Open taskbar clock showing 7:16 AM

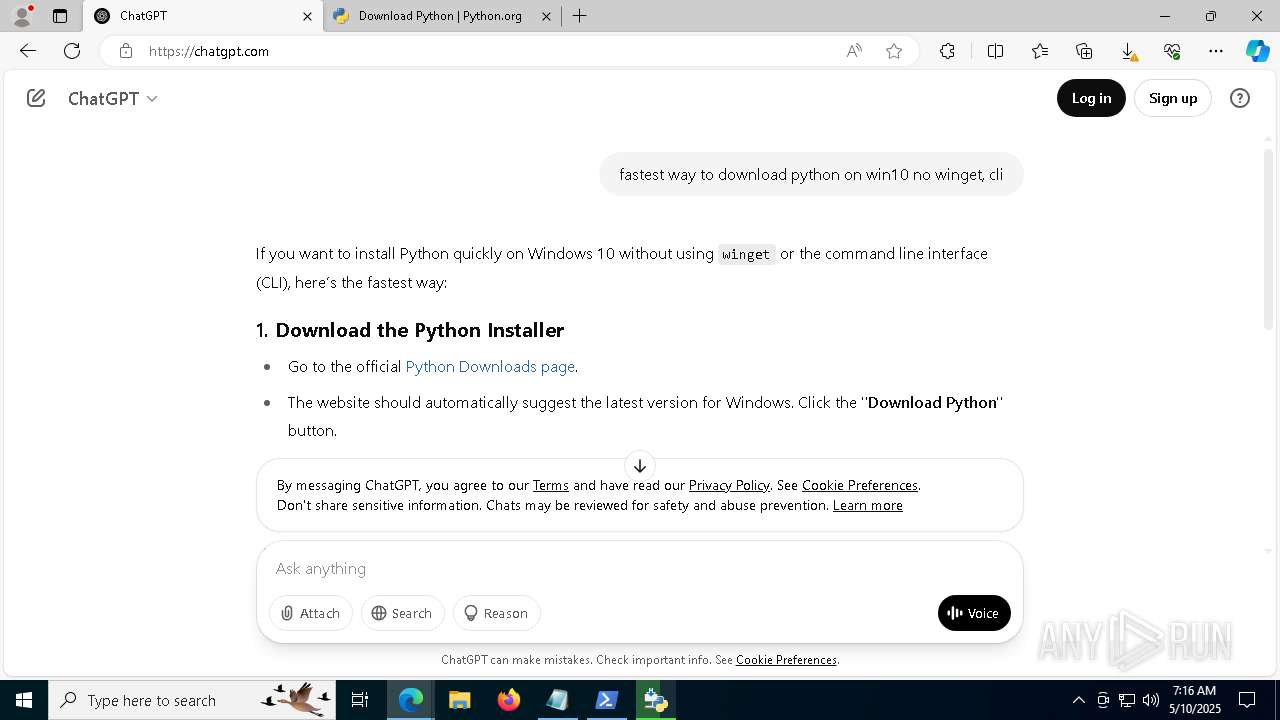tap(1195, 700)
